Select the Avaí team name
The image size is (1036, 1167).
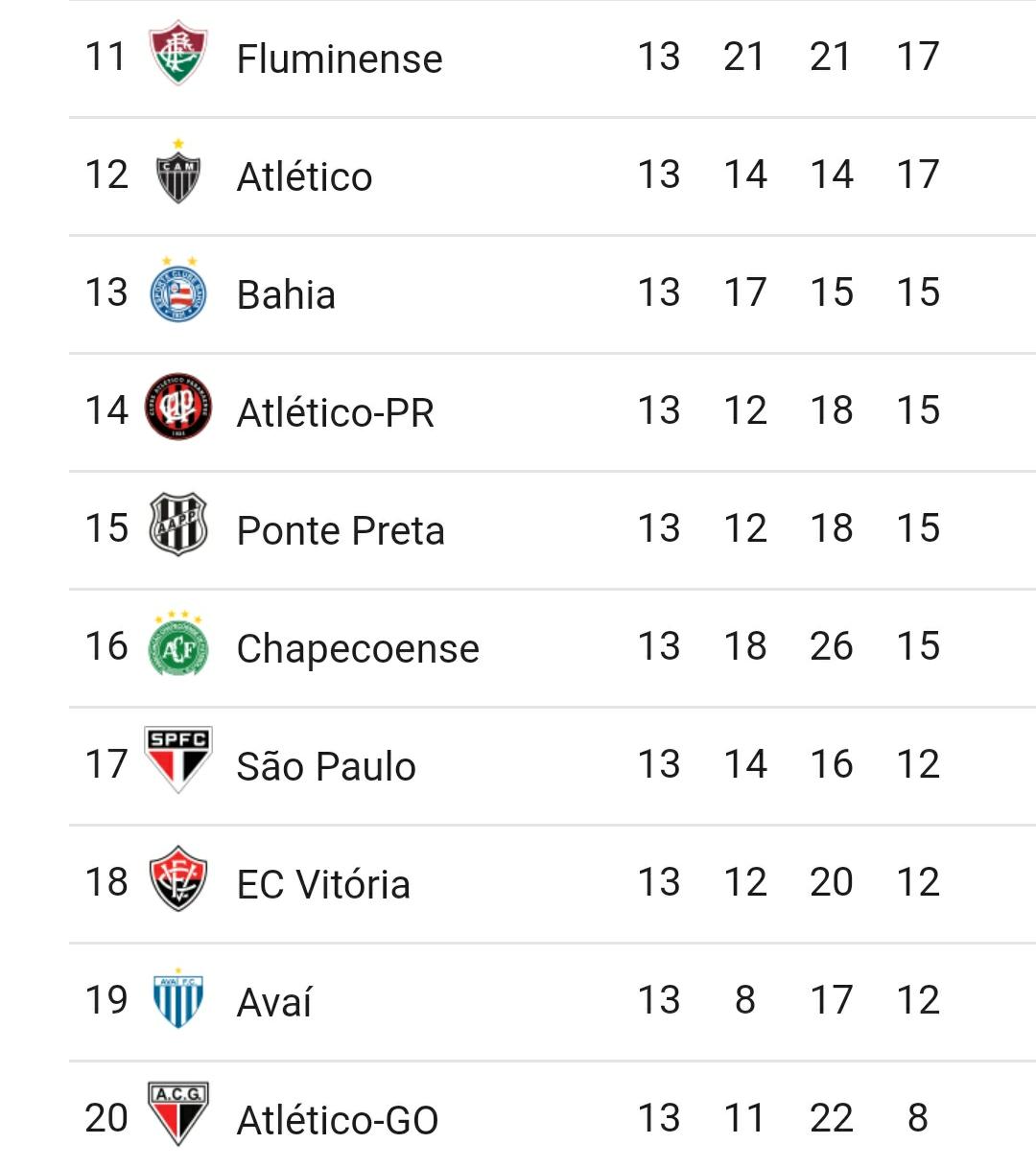(x=274, y=1002)
